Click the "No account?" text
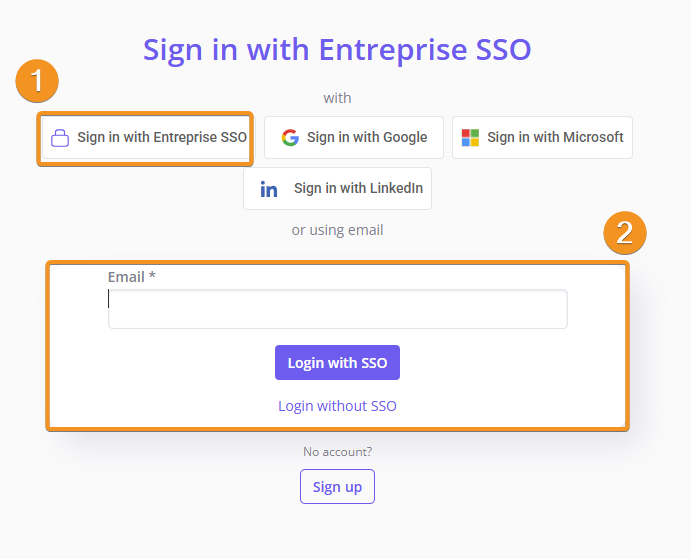Image resolution: width=691 pixels, height=559 pixels. [337, 452]
